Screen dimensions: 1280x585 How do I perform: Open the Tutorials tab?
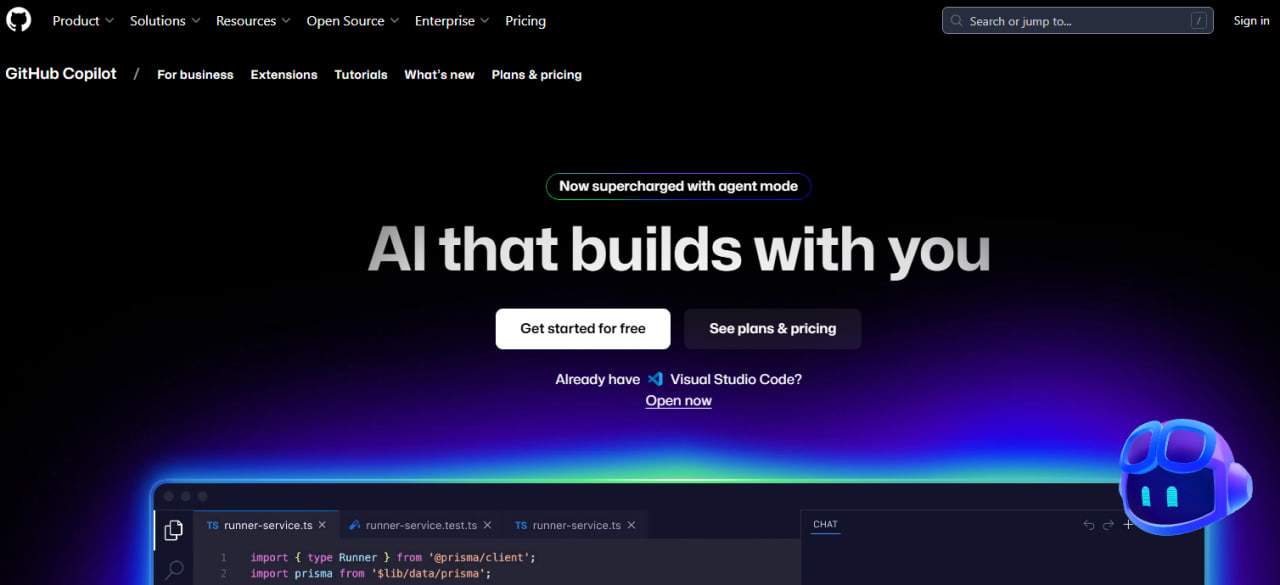tap(361, 75)
